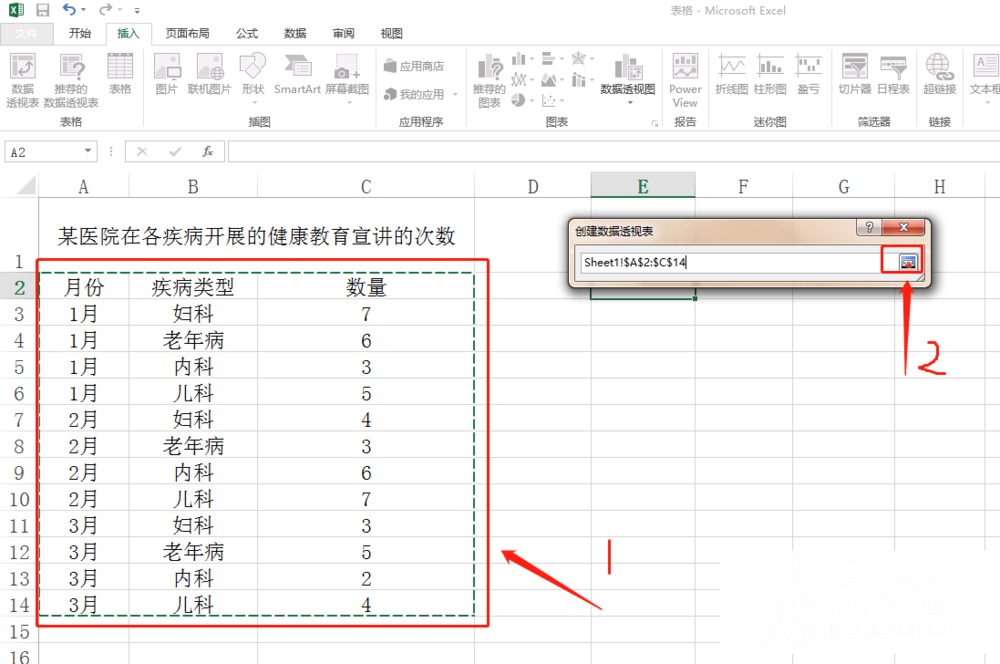Viewport: 1000px width, 664px height.
Task: Insert a Win/Loss sparkline
Action: 809,75
